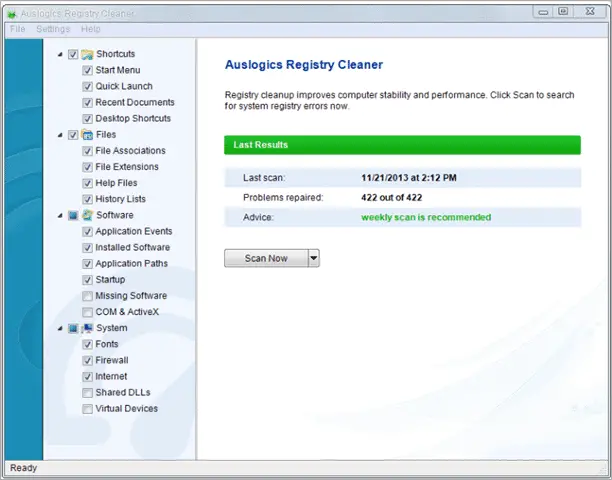This screenshot has height=480, width=612.
Task: Uncheck Help Files checkbox
Action: pyautogui.click(x=87, y=183)
